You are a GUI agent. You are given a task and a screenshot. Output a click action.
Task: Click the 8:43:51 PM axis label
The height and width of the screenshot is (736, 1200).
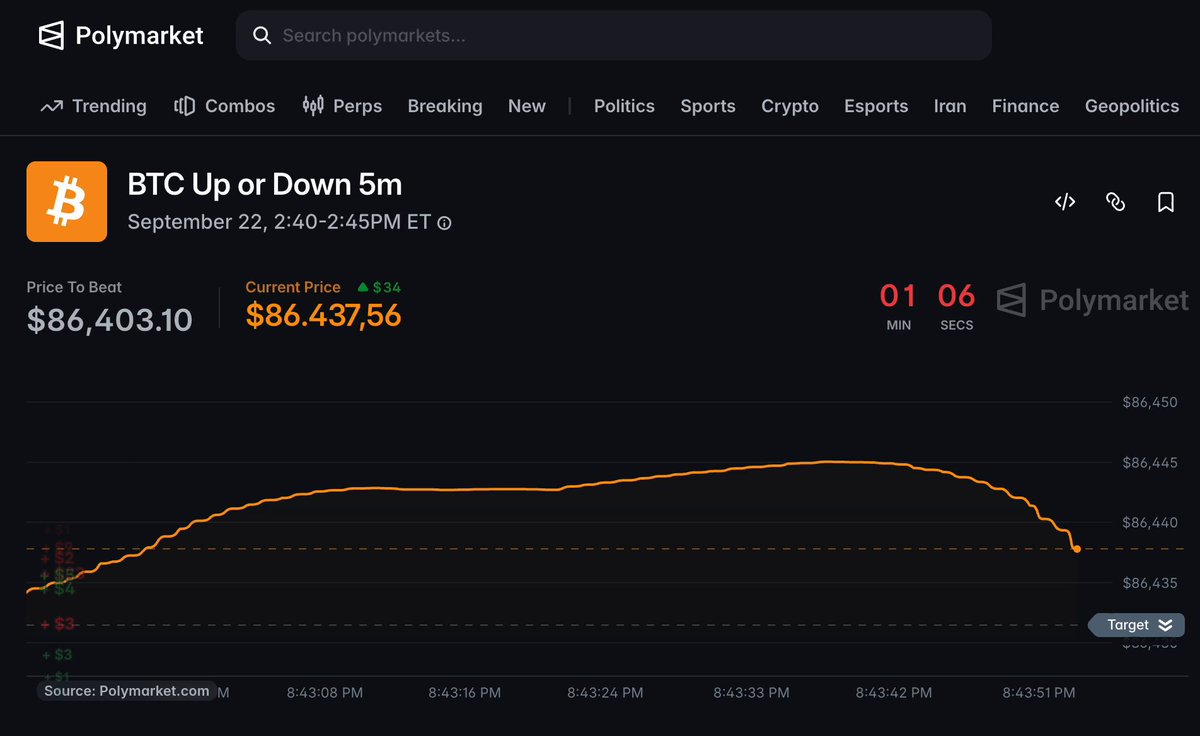coord(1039,692)
